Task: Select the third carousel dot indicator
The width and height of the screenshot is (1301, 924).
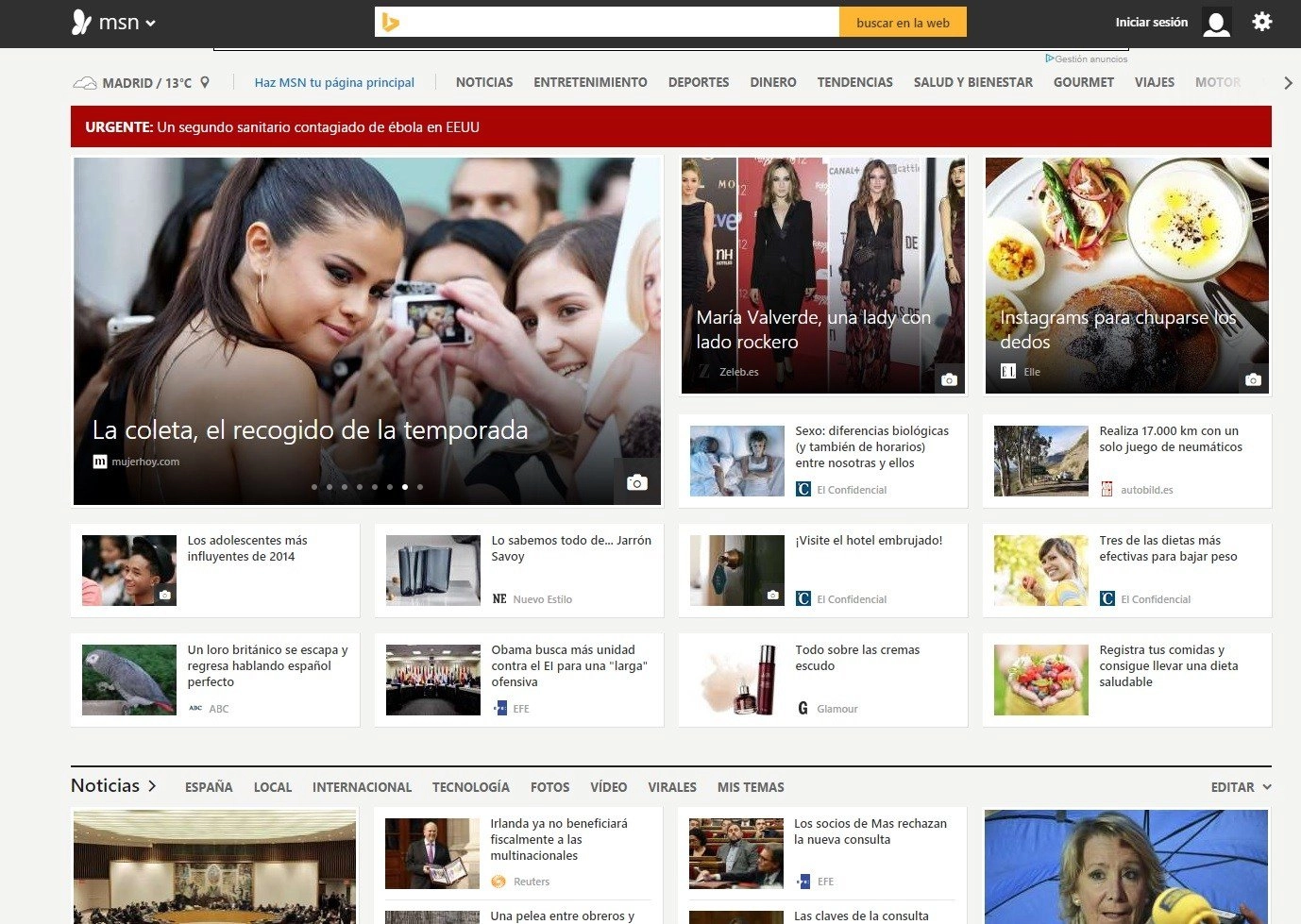Action: point(345,487)
